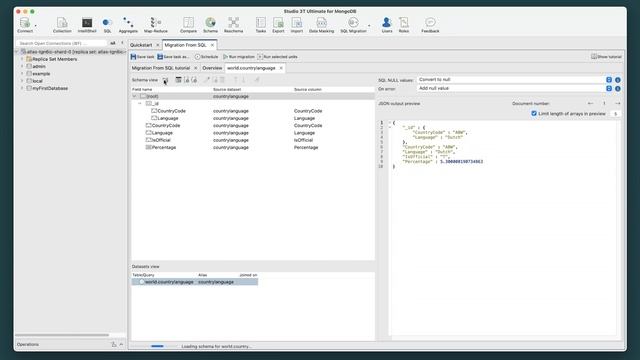Expand the Replica Set Members node
Image resolution: width=640 pixels, height=360 pixels.
coord(22,59)
